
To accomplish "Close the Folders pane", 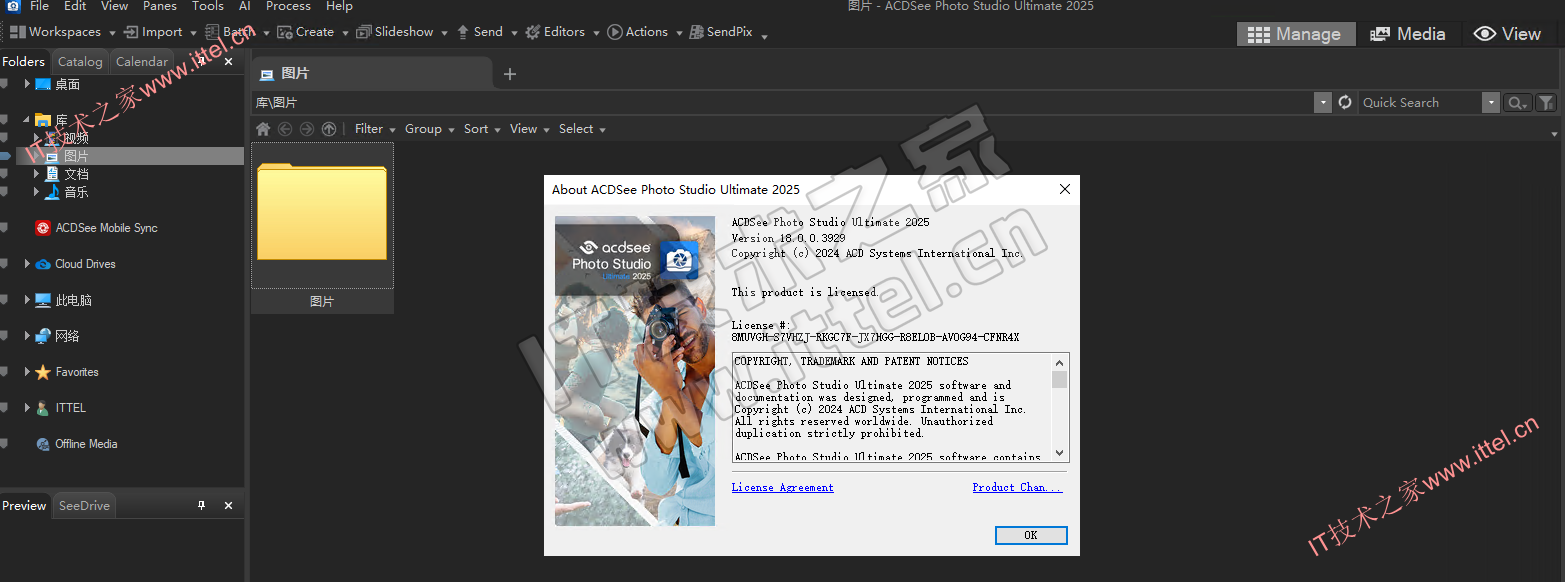I will (228, 61).
